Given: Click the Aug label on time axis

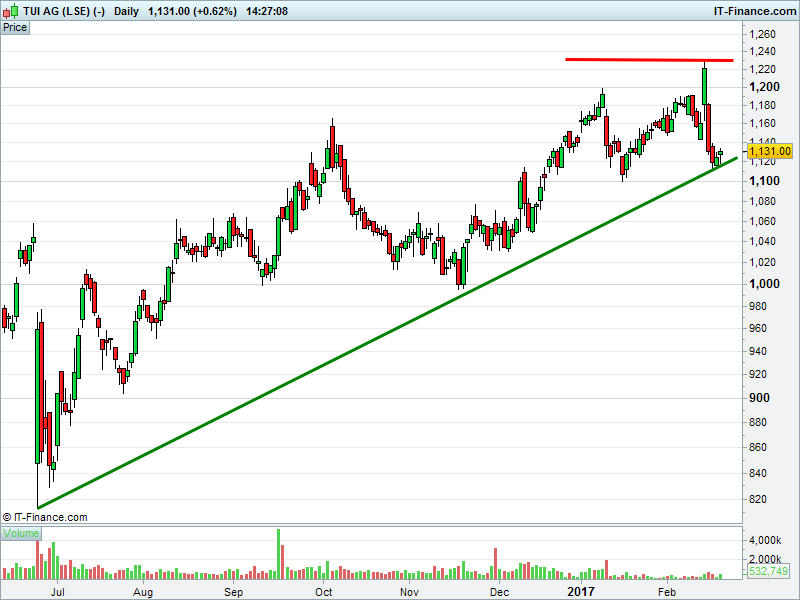Looking at the screenshot, I should point(143,592).
